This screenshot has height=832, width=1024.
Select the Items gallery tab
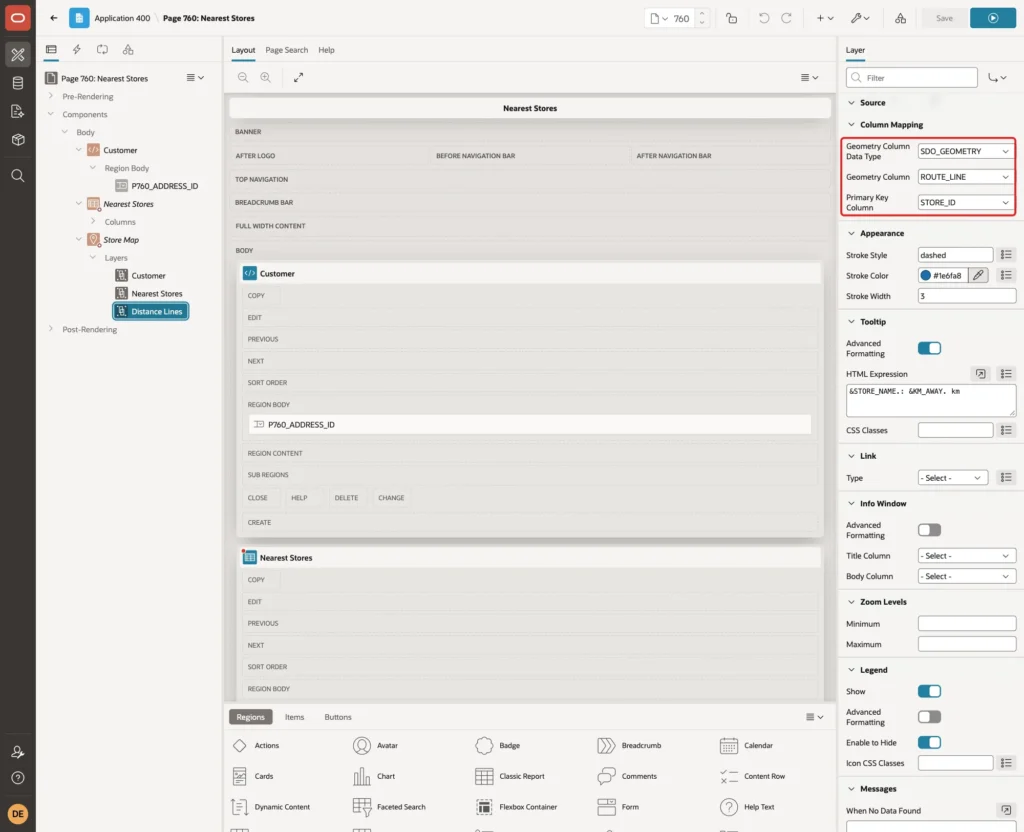coord(295,717)
